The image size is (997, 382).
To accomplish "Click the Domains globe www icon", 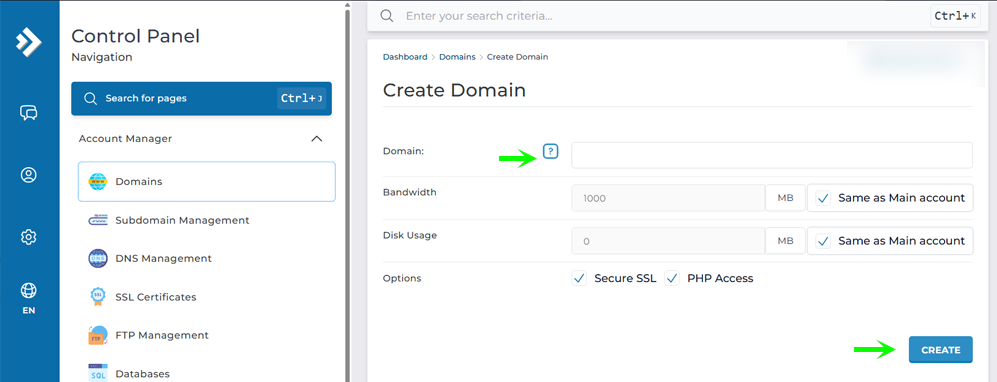I will pyautogui.click(x=98, y=182).
